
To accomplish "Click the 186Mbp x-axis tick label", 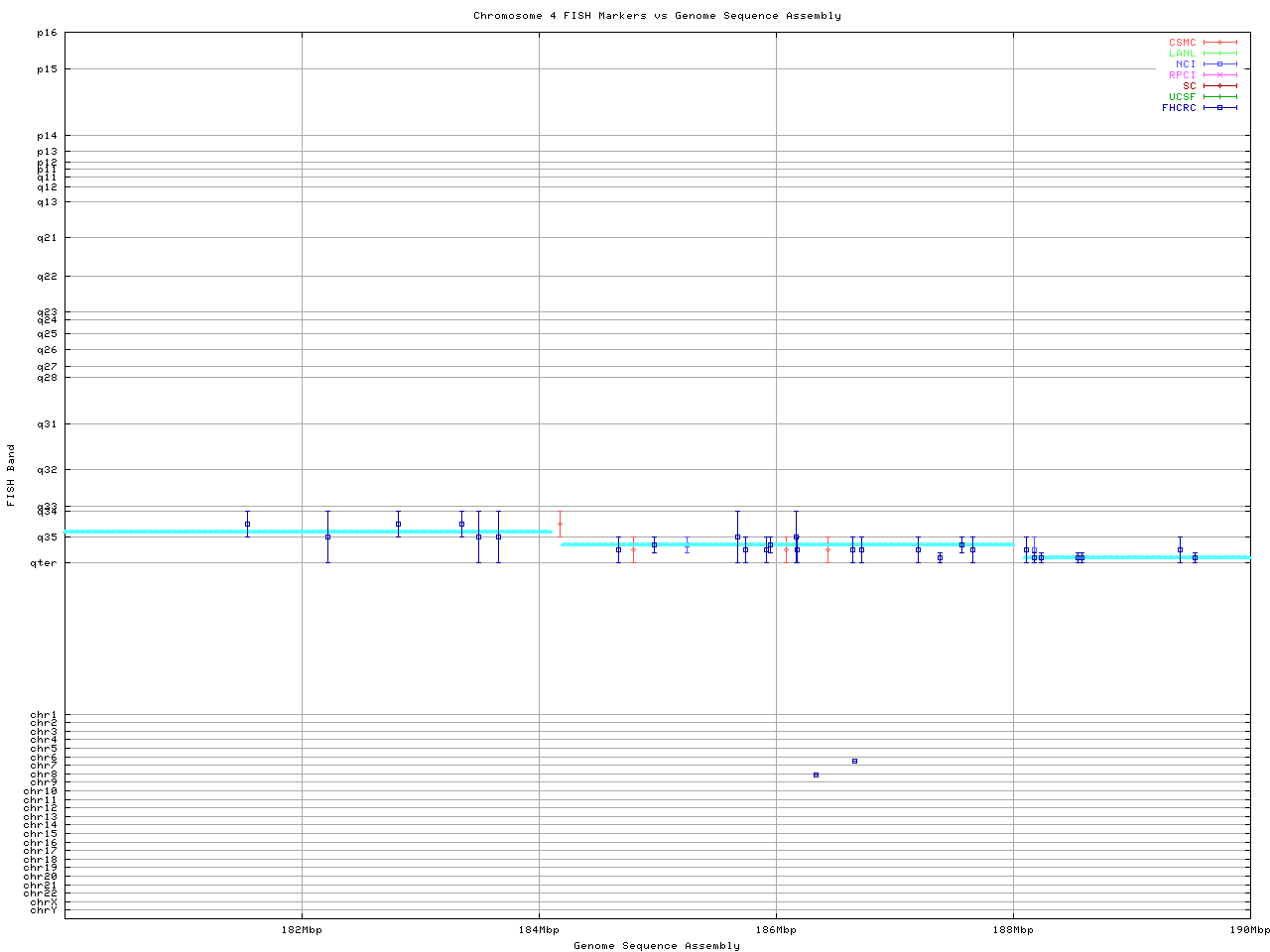I will [x=776, y=930].
